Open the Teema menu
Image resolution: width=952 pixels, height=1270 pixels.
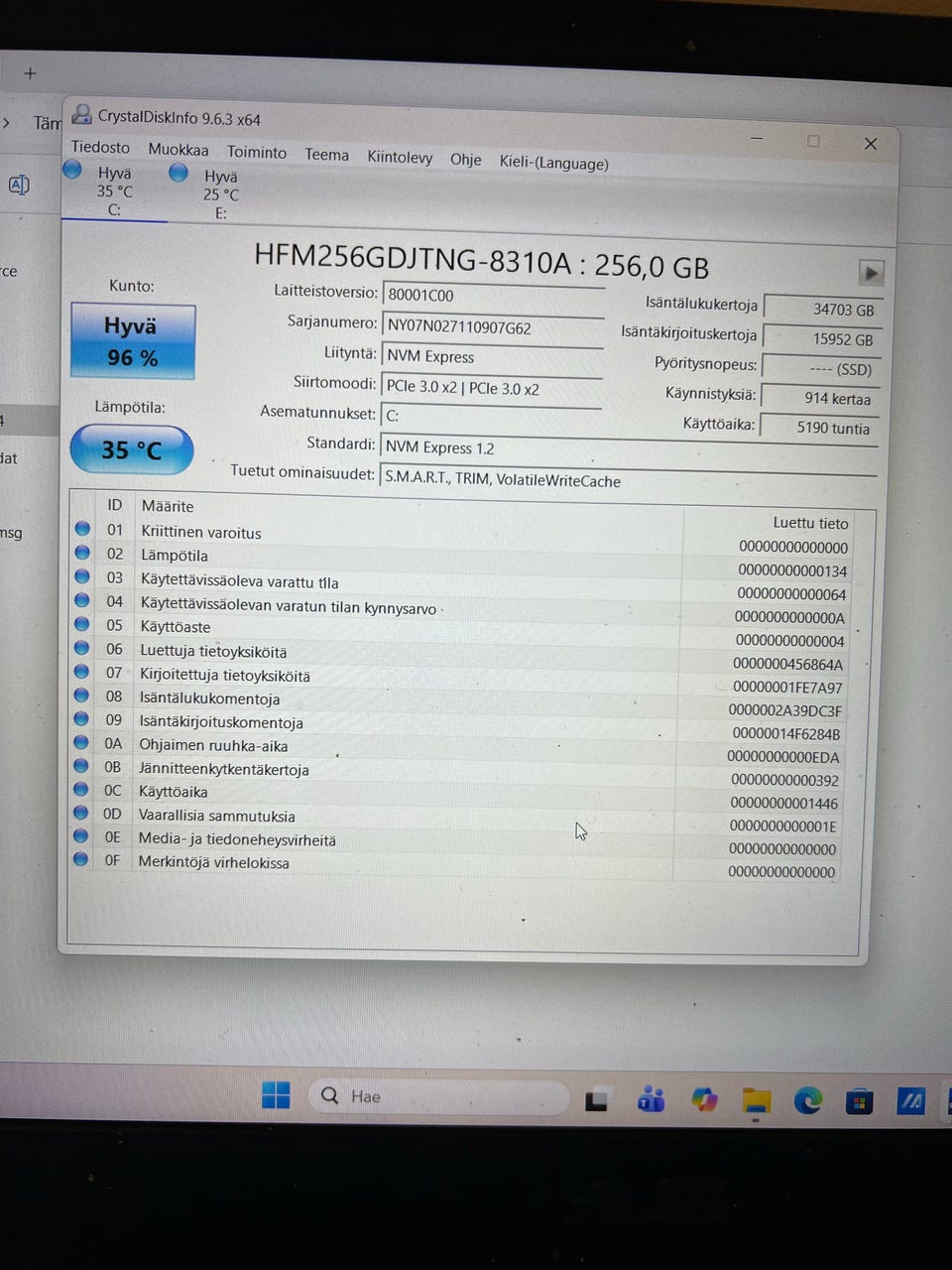tap(326, 155)
